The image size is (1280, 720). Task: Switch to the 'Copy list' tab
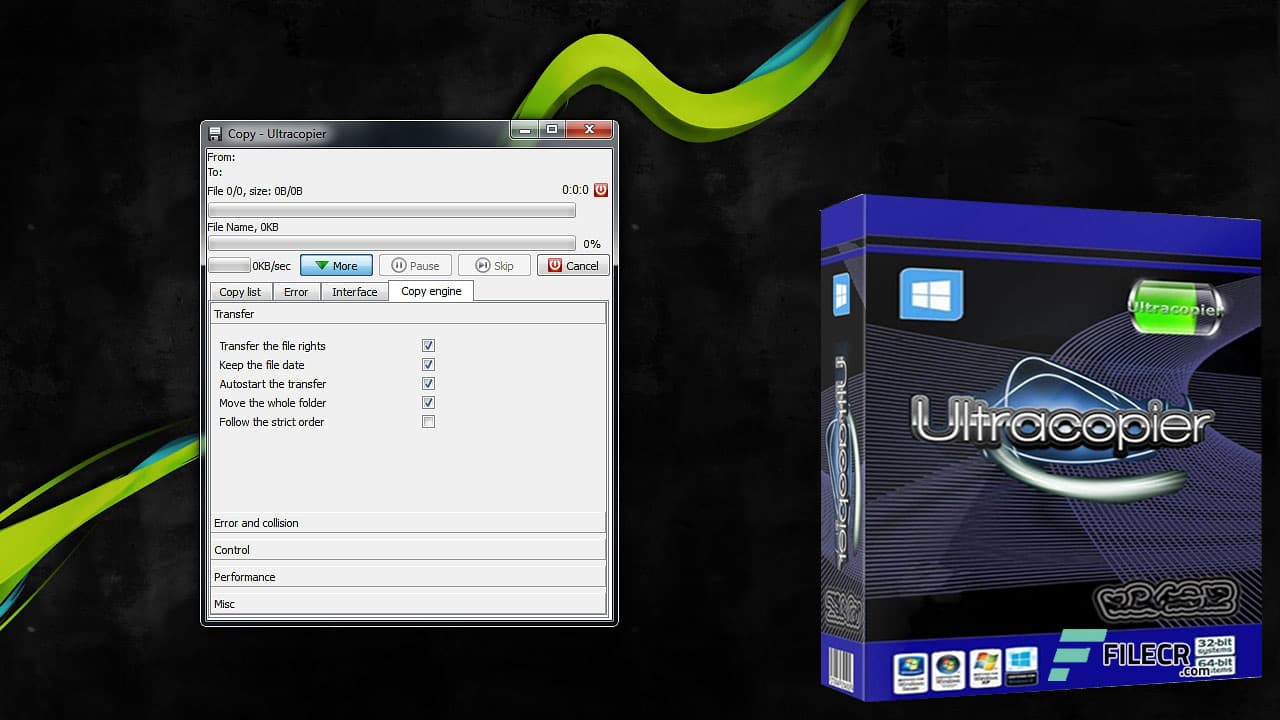coord(239,291)
